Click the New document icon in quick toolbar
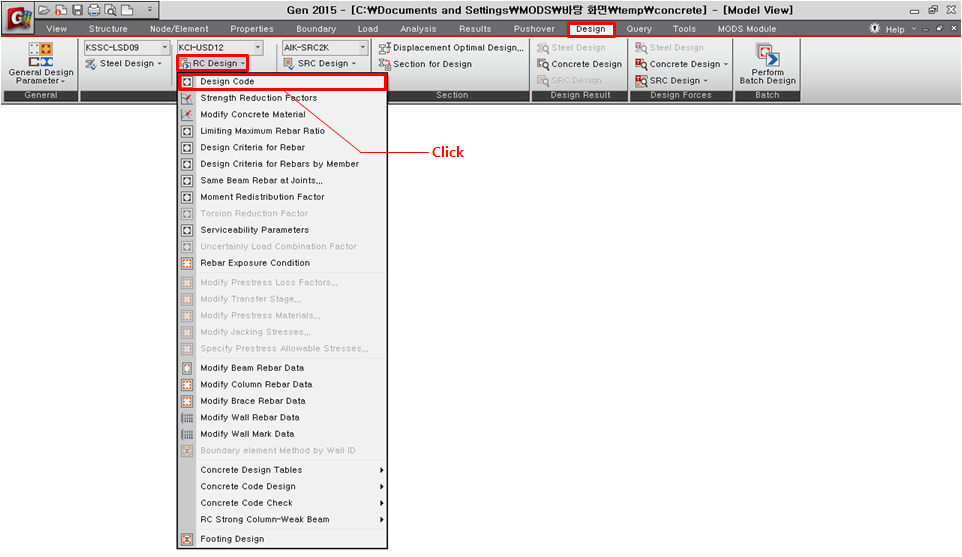The height and width of the screenshot is (557, 962). [x=127, y=10]
